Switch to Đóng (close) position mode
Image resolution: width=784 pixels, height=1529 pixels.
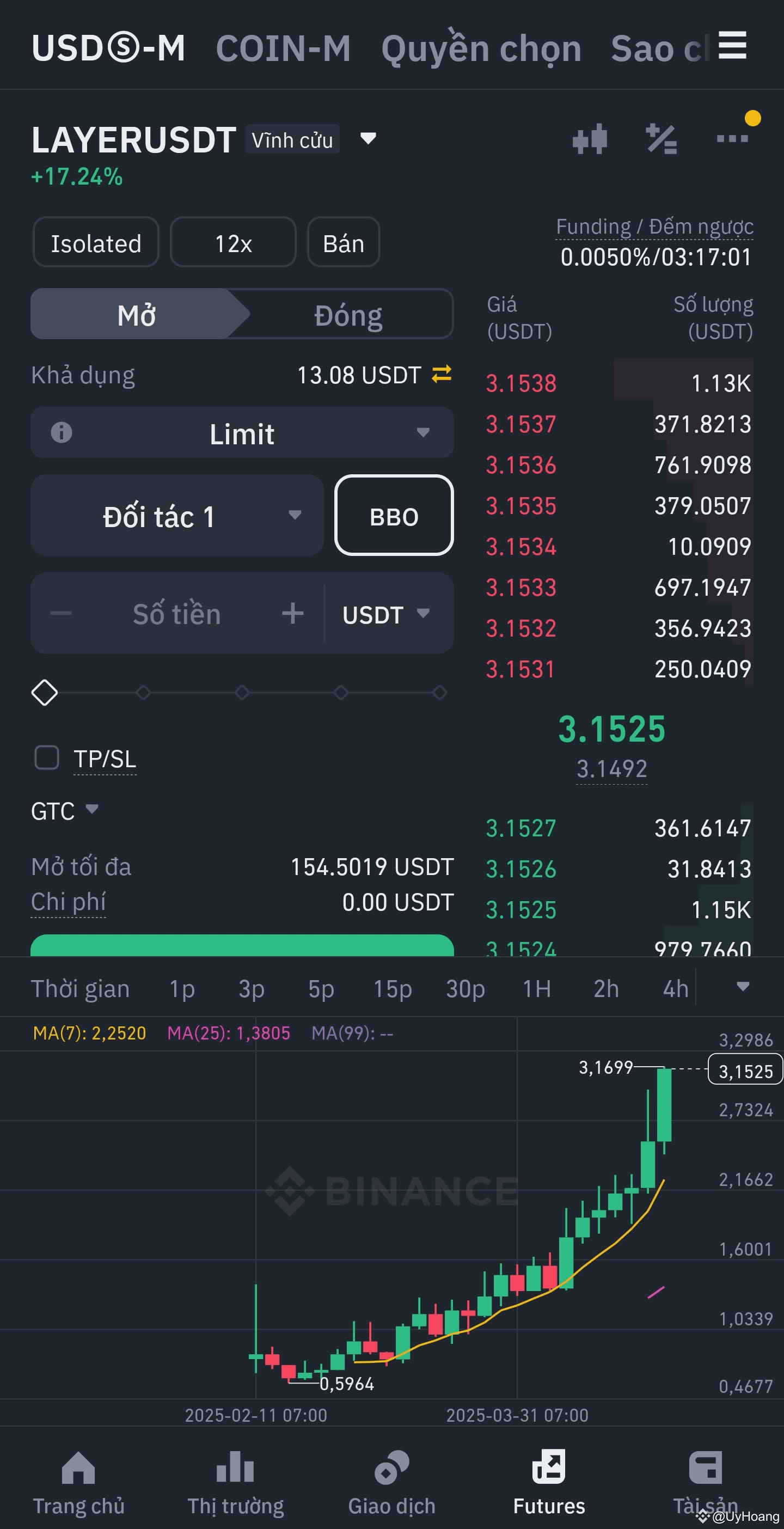pyautogui.click(x=348, y=314)
